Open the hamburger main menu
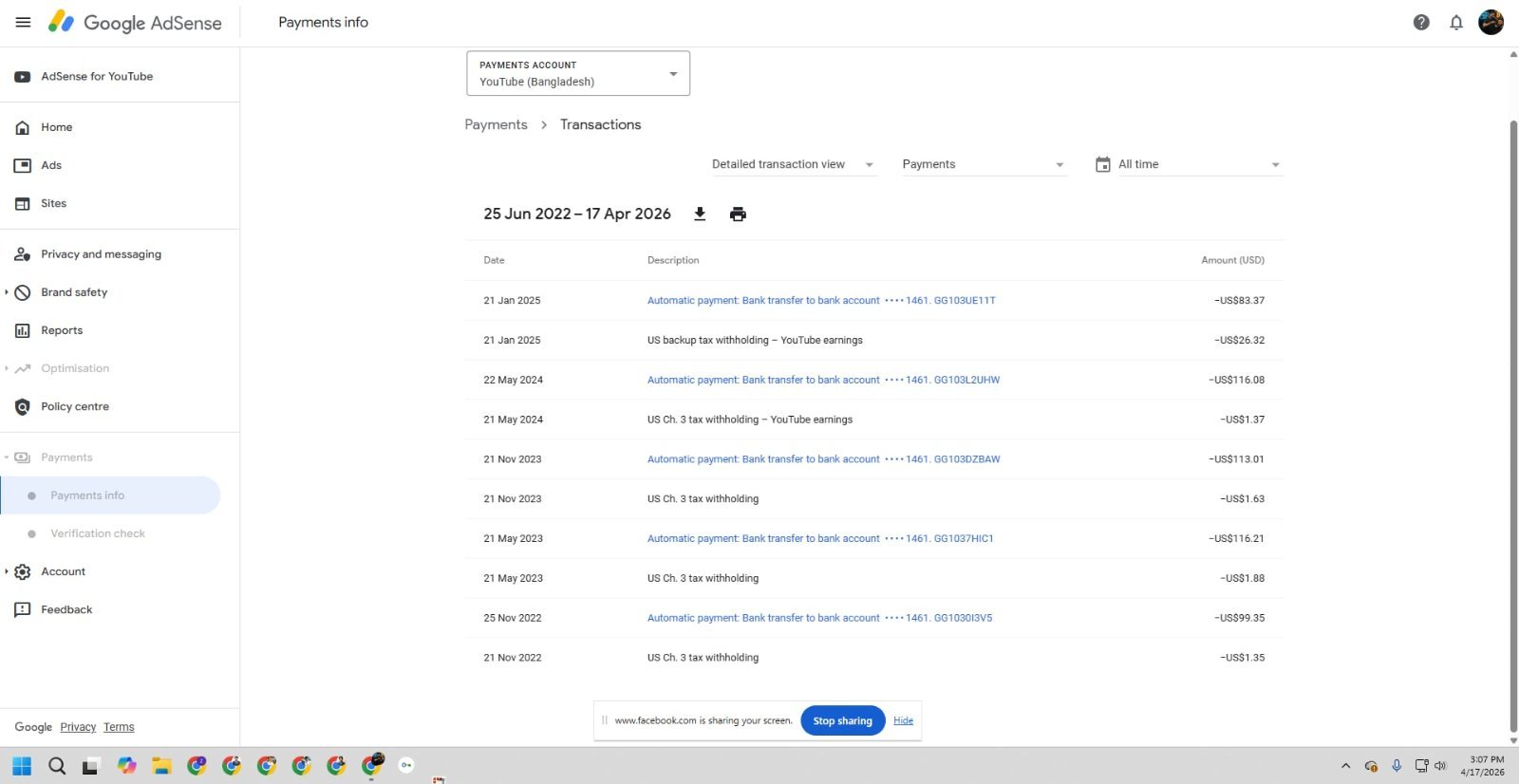 pyautogui.click(x=24, y=22)
